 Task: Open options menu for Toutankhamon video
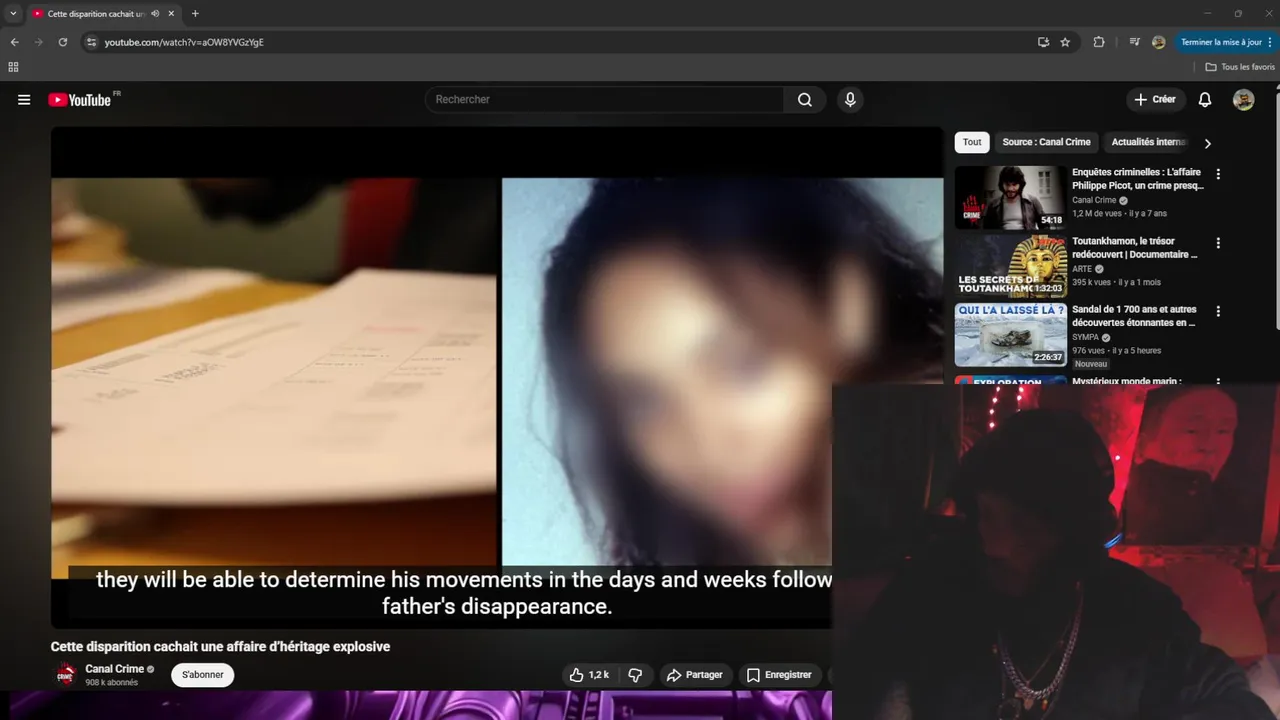(x=1217, y=243)
